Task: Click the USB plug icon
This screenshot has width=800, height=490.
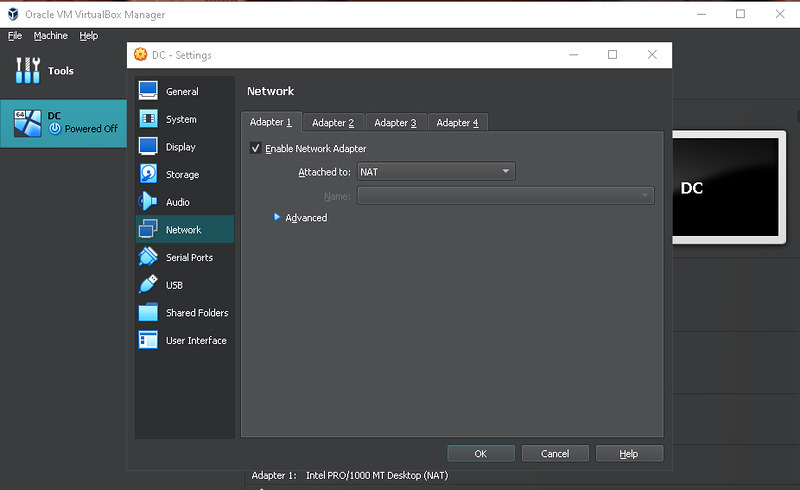Action: pos(148,284)
